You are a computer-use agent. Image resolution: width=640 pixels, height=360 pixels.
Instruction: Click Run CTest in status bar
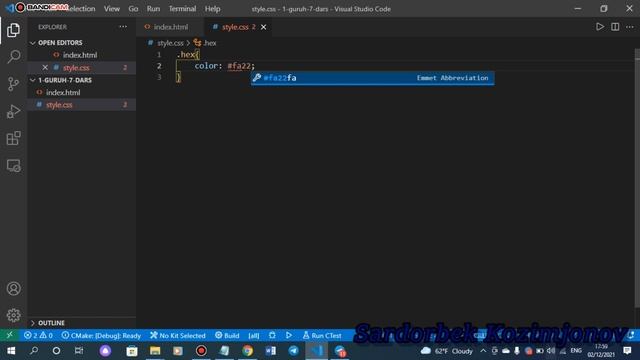[322, 336]
